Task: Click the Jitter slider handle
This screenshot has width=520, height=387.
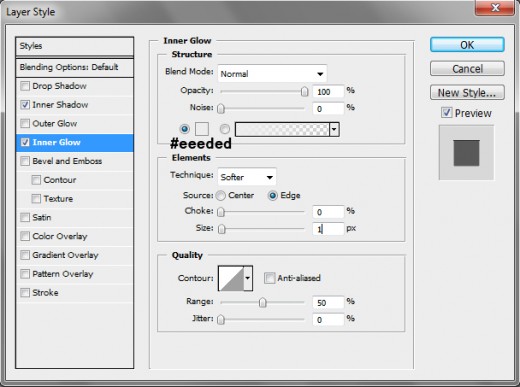Action: click(221, 320)
